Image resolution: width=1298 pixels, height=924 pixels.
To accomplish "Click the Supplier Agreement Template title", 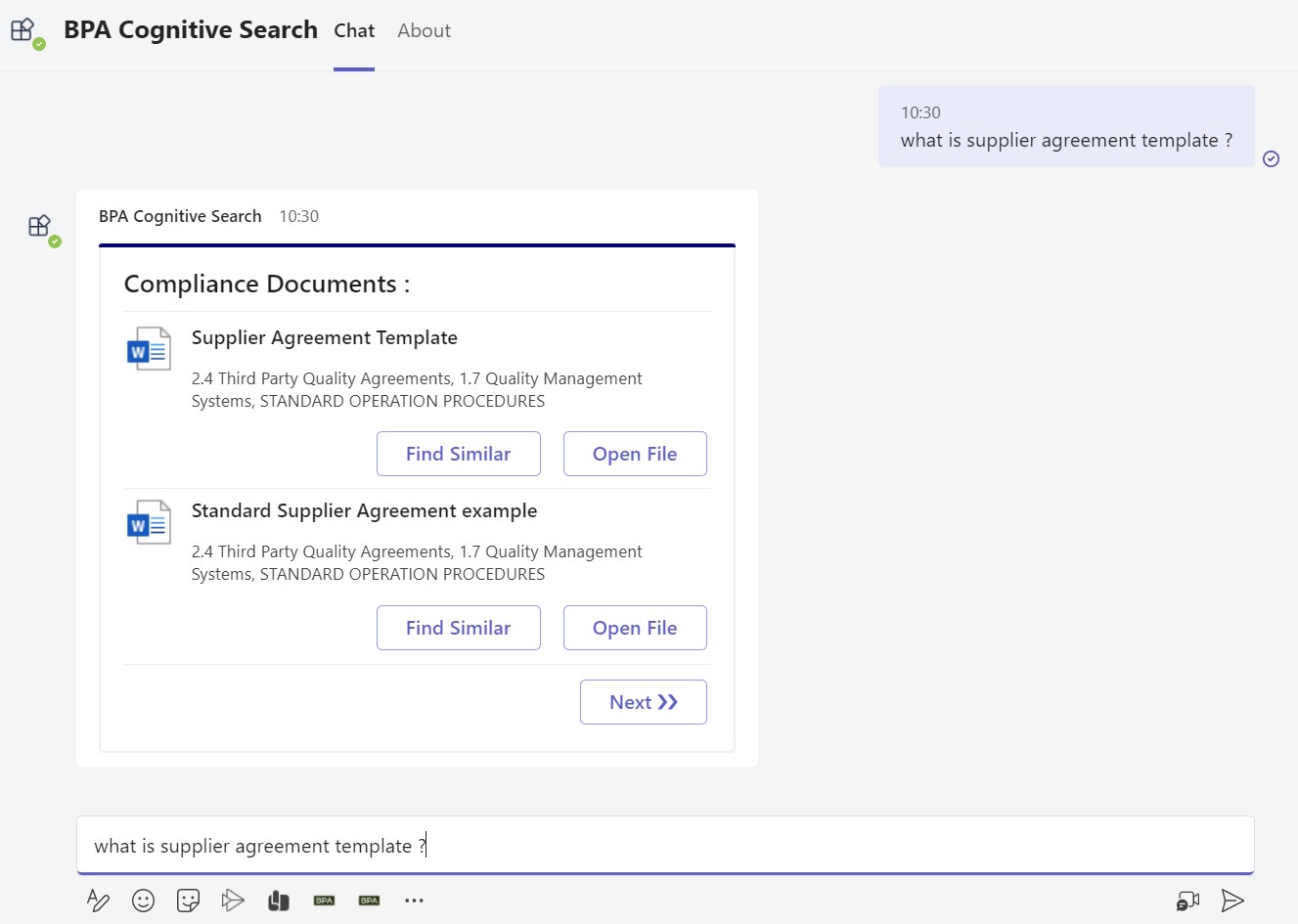I will (x=325, y=338).
